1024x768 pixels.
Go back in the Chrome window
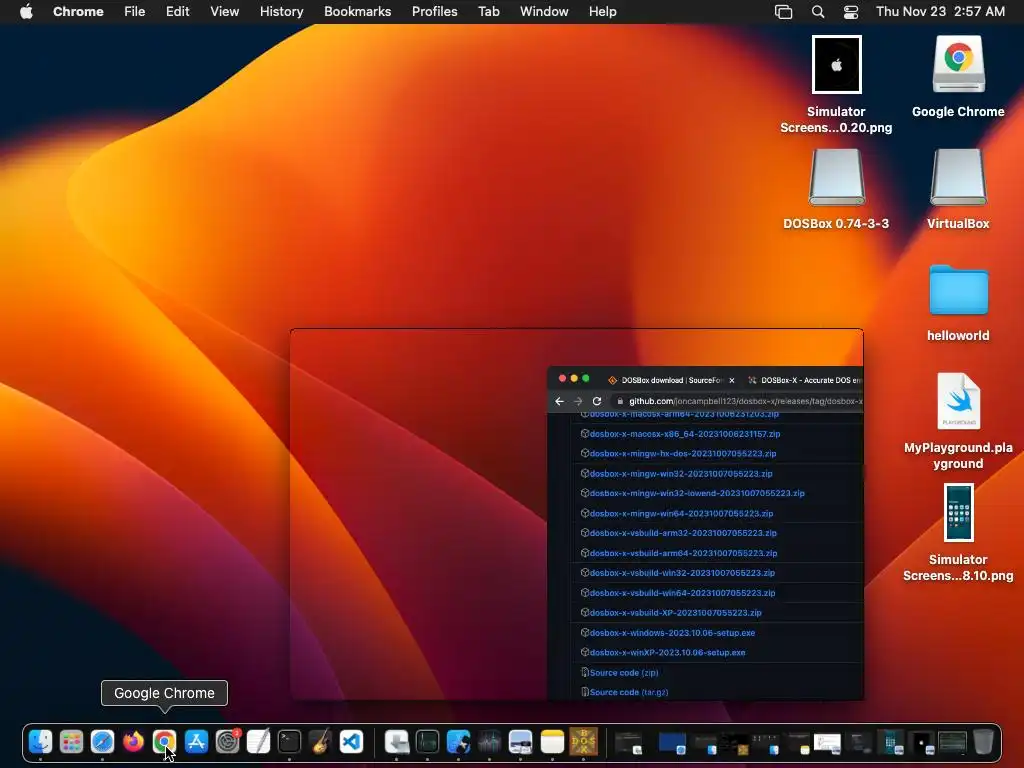pos(559,401)
